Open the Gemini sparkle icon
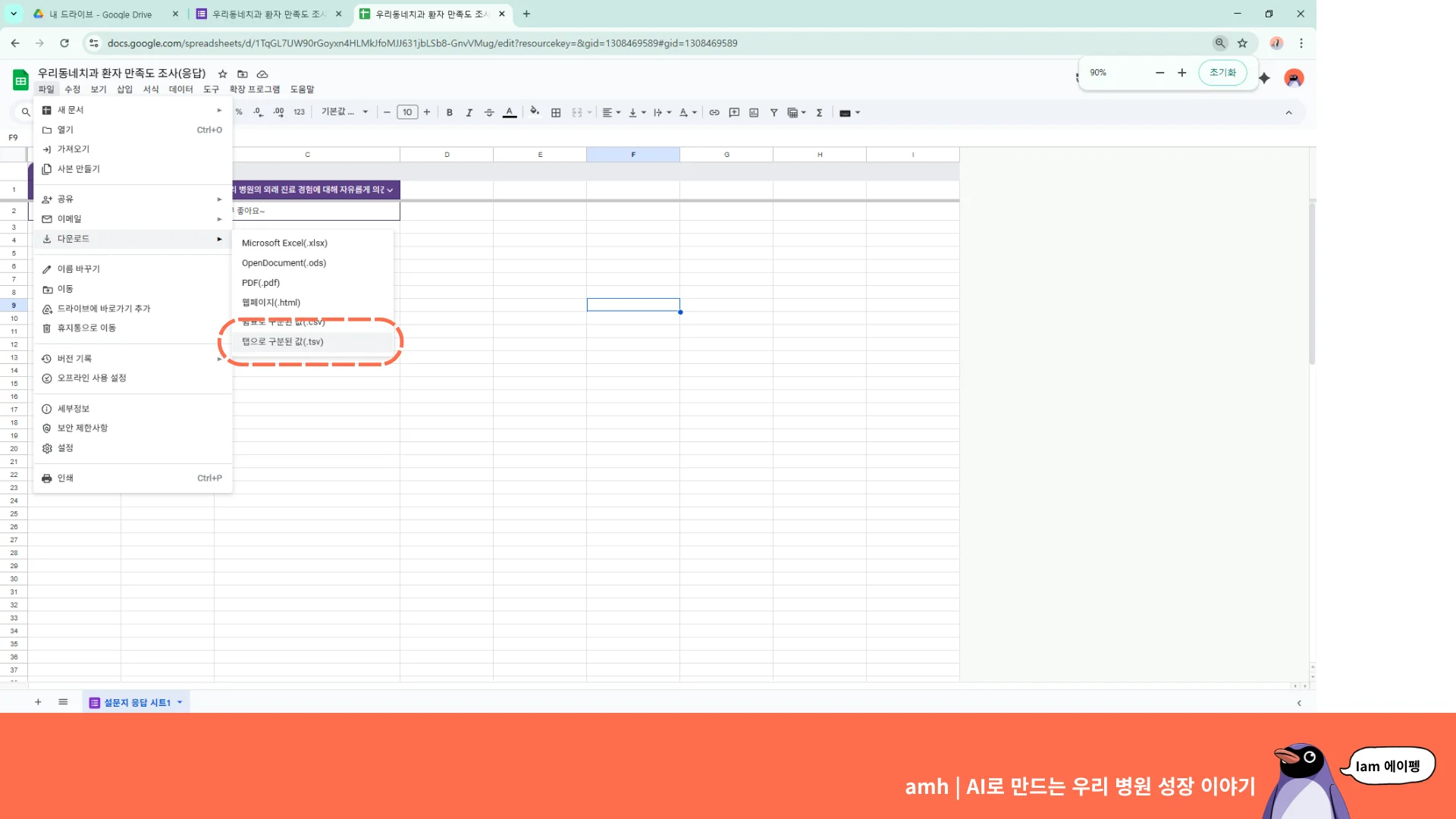The height and width of the screenshot is (819, 1456). point(1264,78)
